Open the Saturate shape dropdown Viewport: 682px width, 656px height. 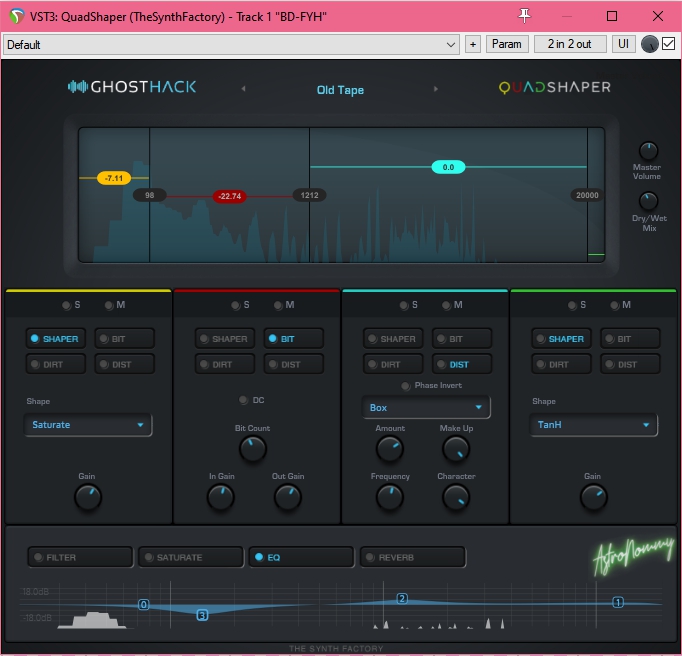[x=88, y=425]
